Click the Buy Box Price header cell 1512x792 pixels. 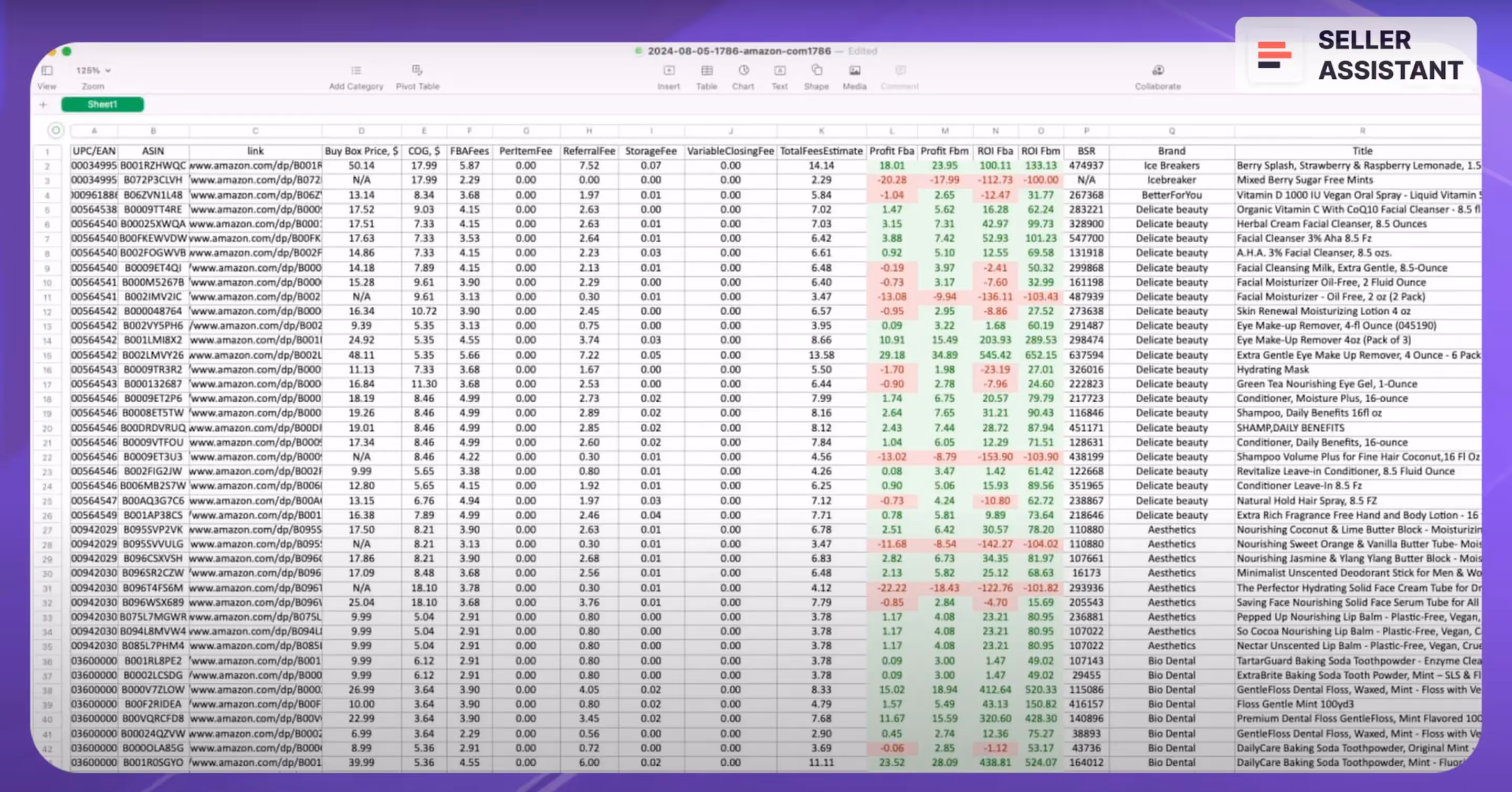[361, 151]
